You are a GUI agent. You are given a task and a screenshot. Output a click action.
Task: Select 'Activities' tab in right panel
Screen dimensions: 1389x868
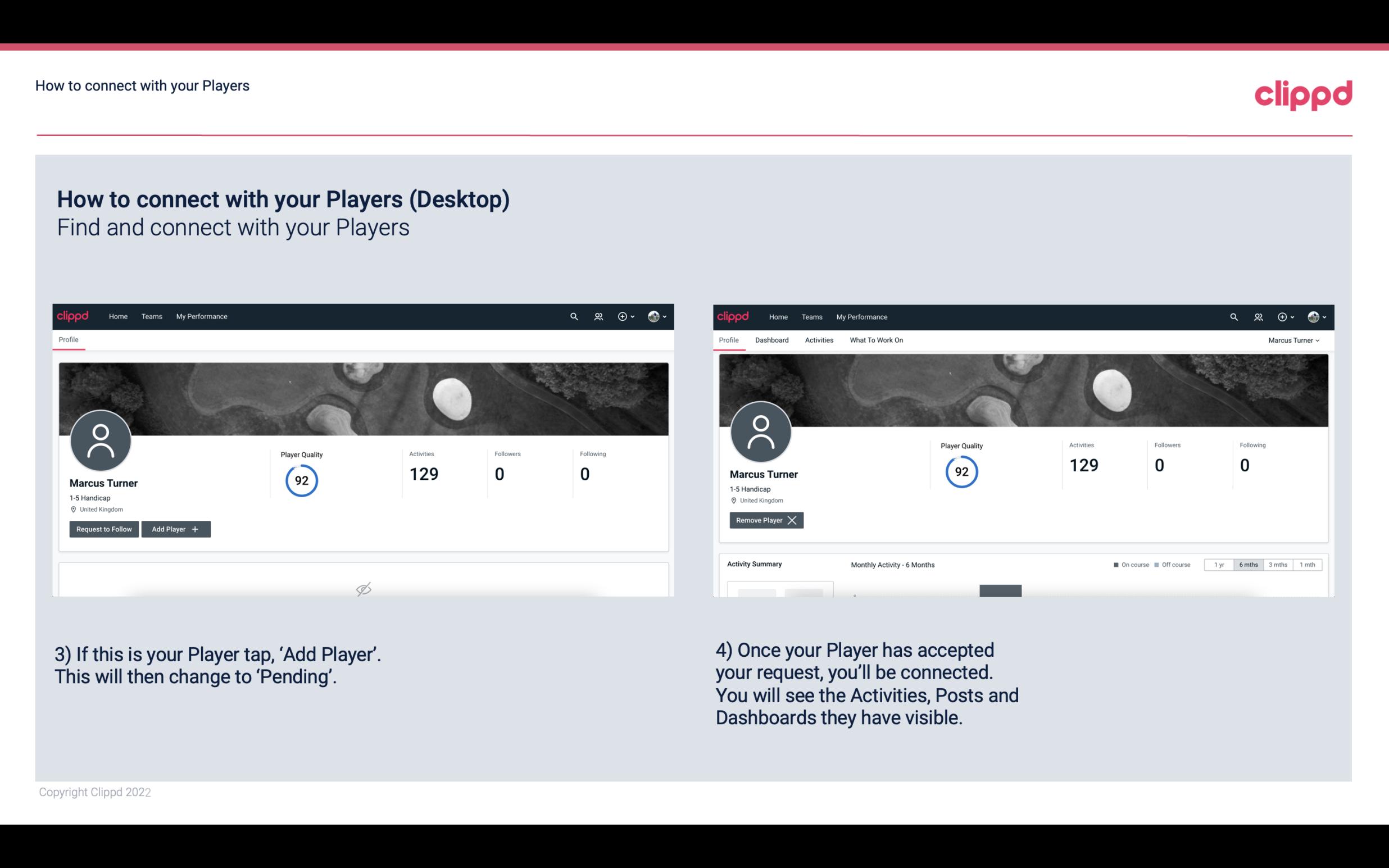click(x=819, y=340)
